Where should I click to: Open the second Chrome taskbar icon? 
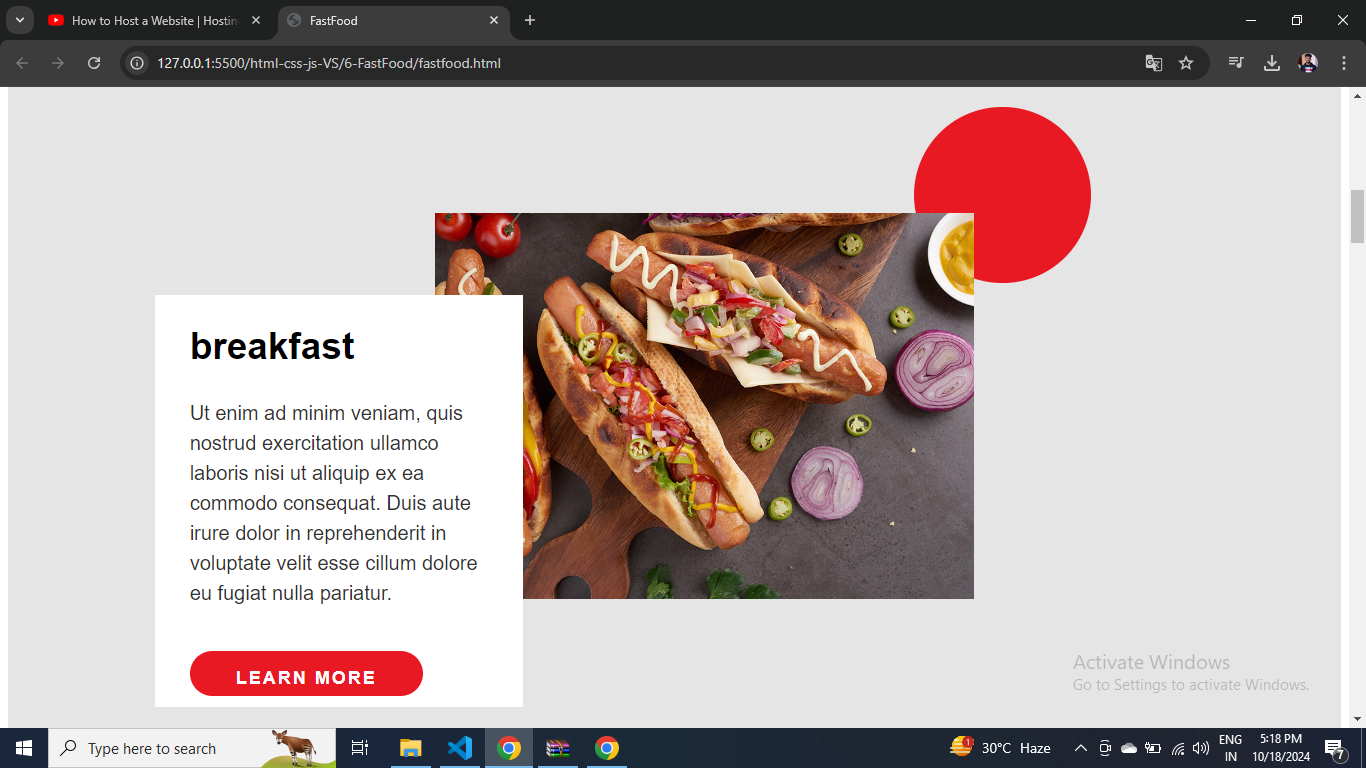(607, 748)
